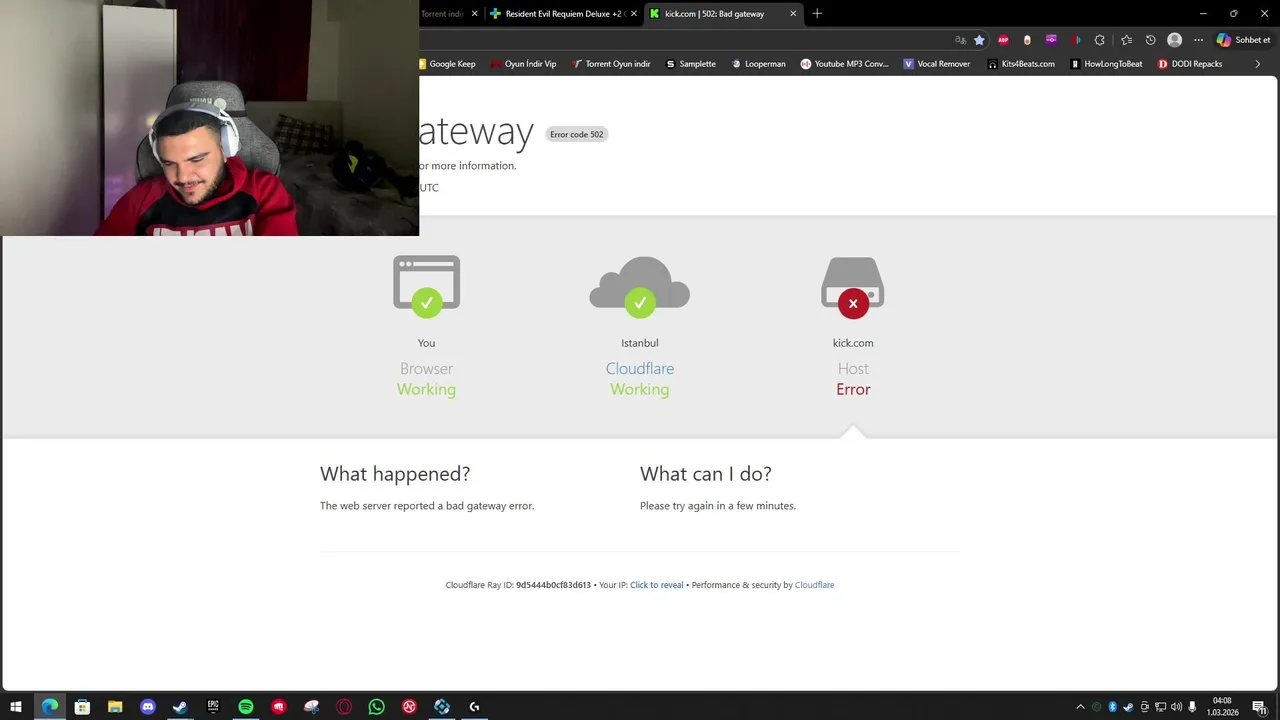Viewport: 1280px width, 720px height.
Task: Open the translate page icon
Action: (x=960, y=40)
